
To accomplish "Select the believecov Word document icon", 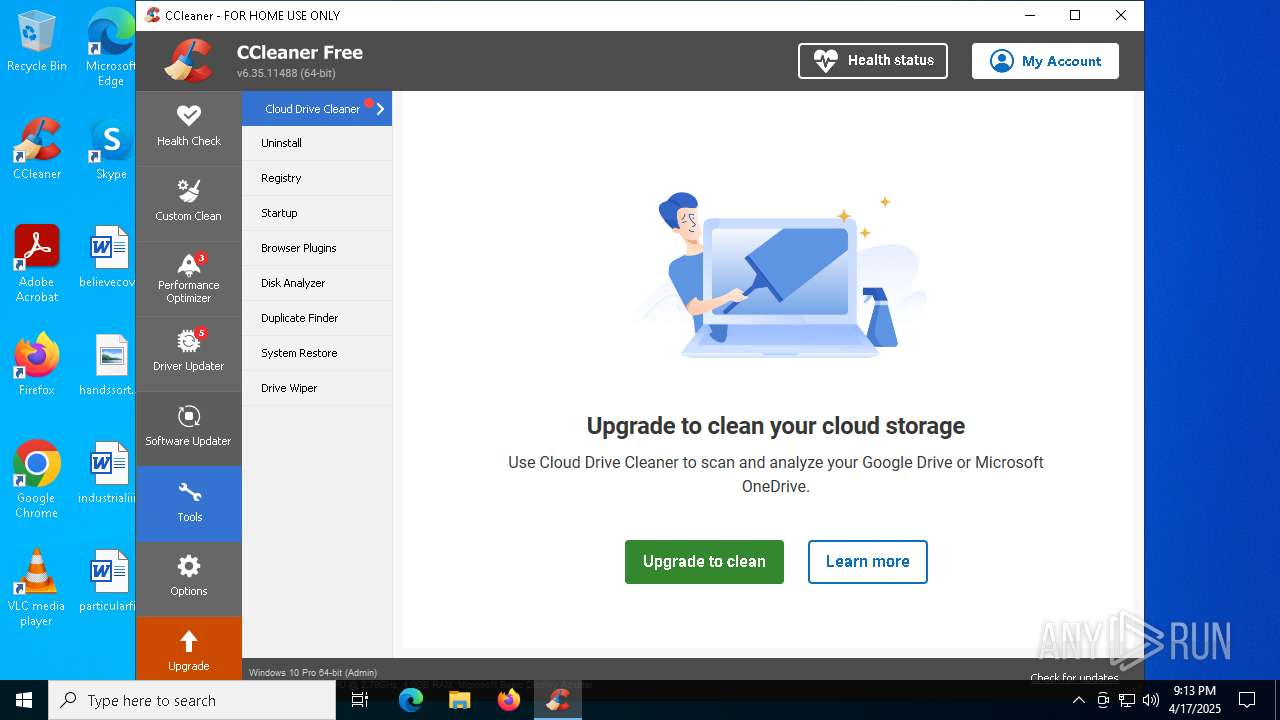I will [109, 257].
